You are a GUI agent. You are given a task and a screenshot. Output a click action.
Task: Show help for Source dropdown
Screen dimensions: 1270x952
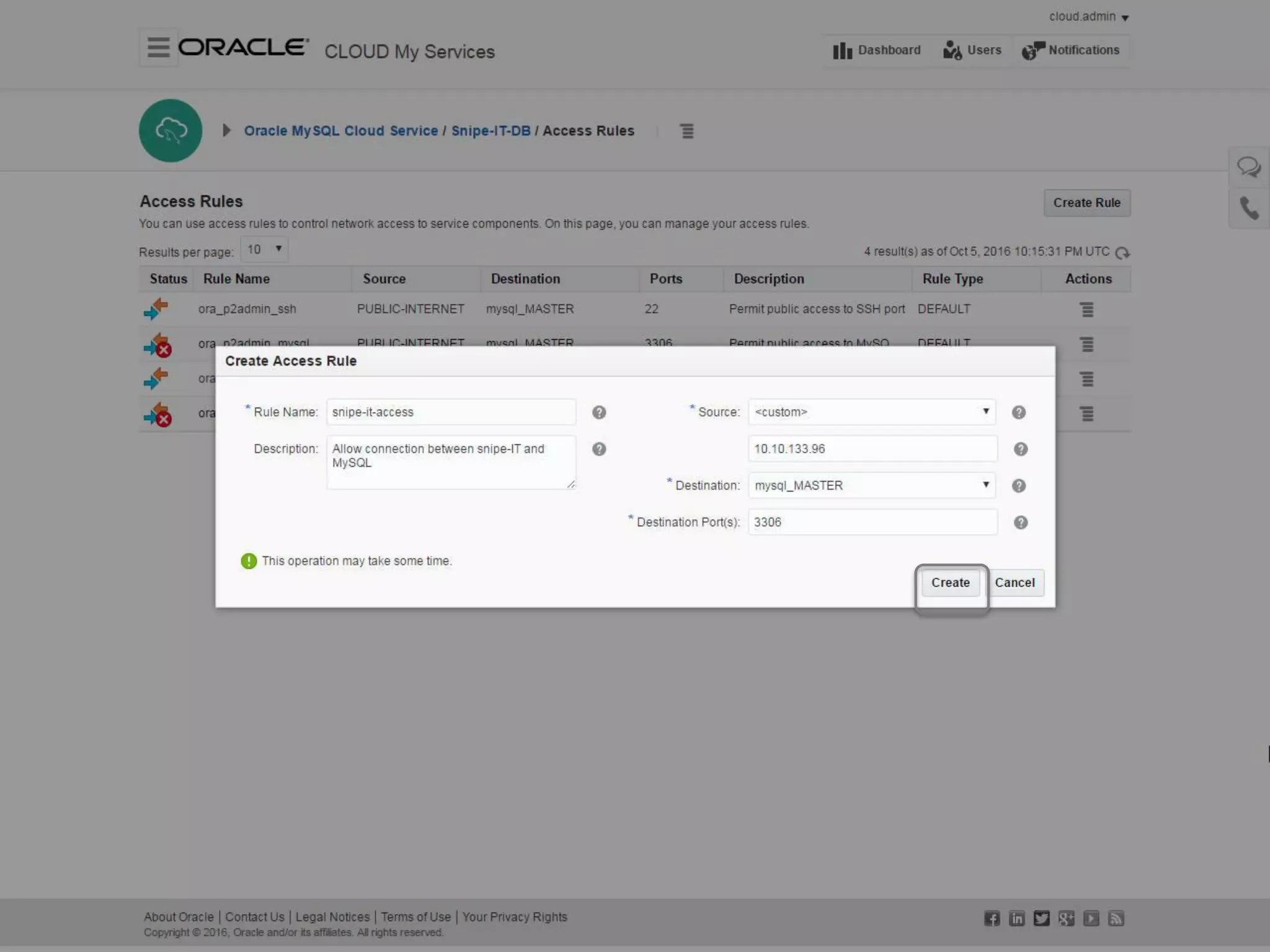click(1019, 413)
